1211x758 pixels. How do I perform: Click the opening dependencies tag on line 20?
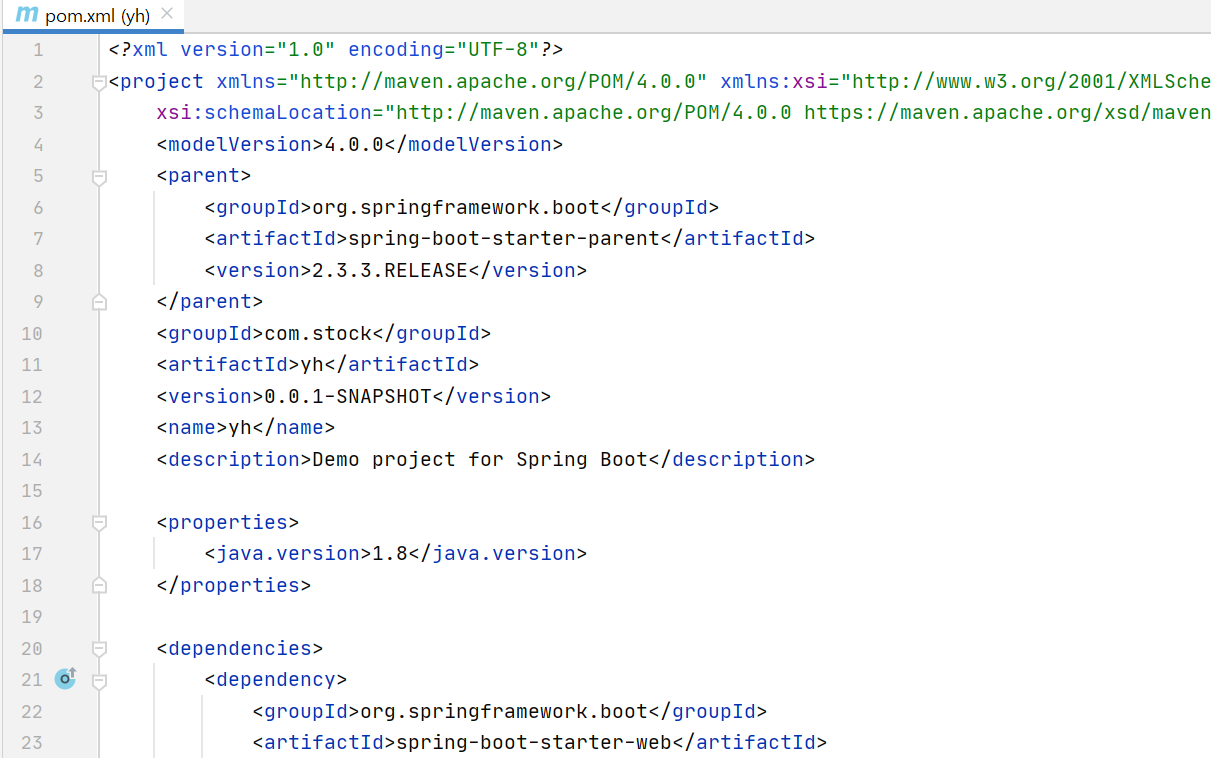[240, 648]
